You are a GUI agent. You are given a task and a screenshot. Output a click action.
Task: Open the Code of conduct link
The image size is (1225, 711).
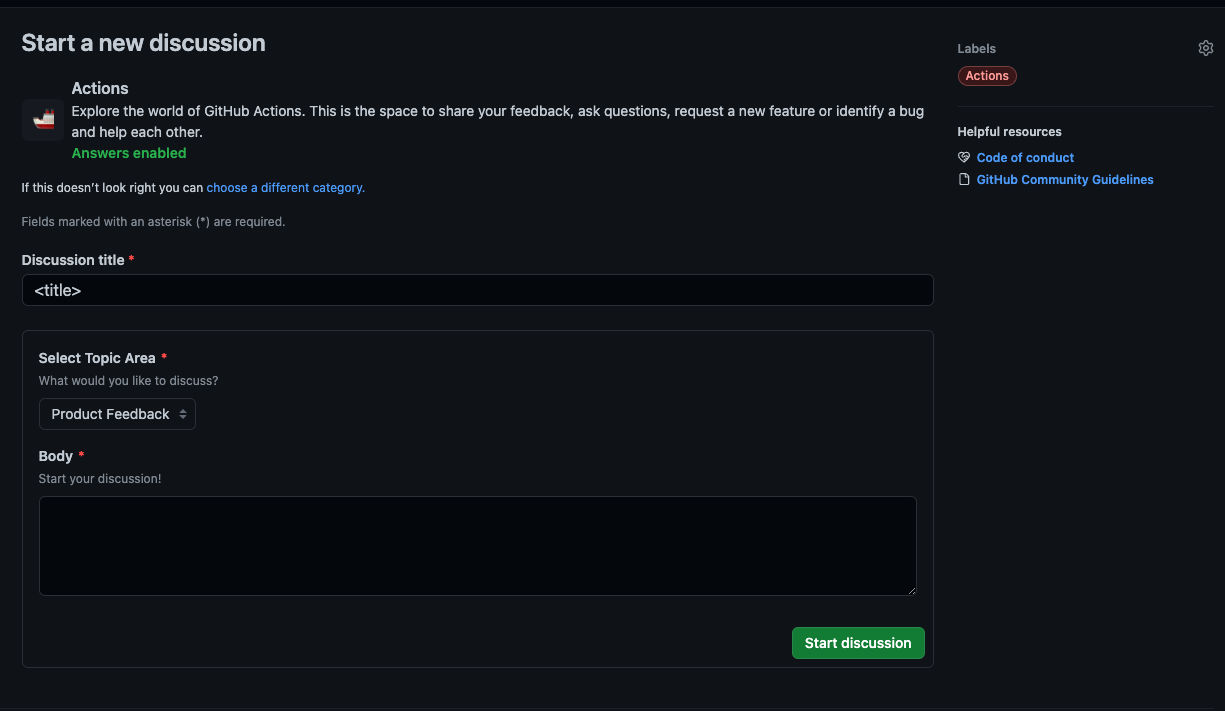pyautogui.click(x=1025, y=158)
